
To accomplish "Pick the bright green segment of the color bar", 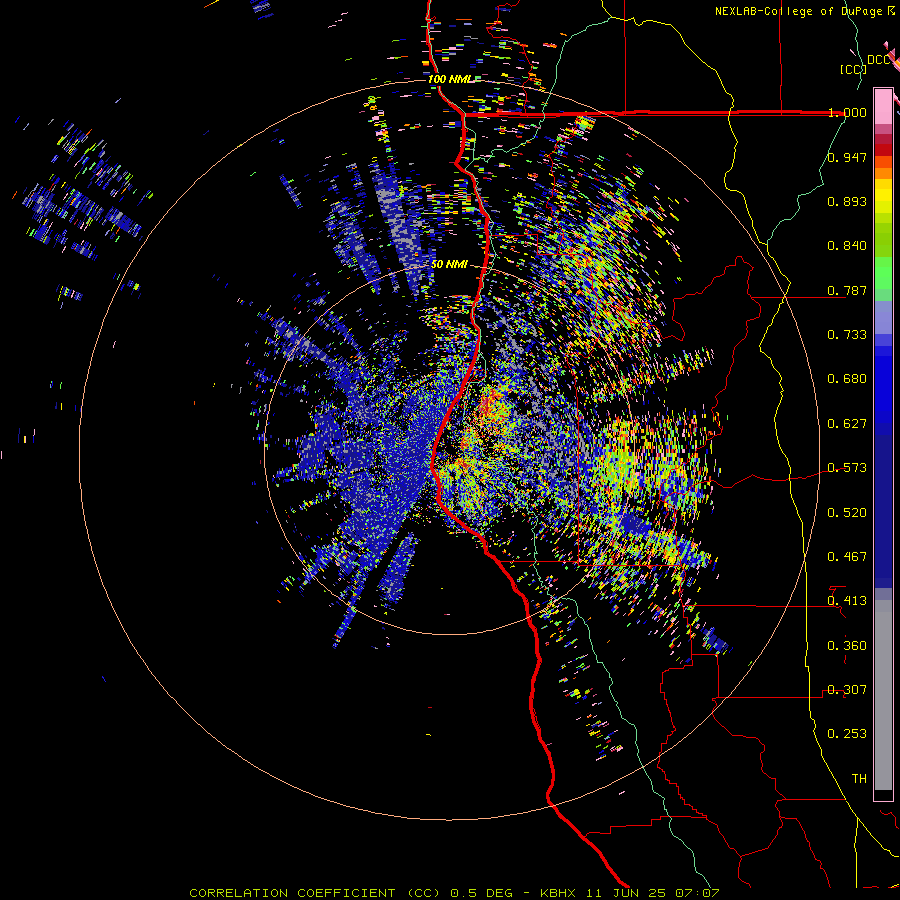I will pos(883,273).
